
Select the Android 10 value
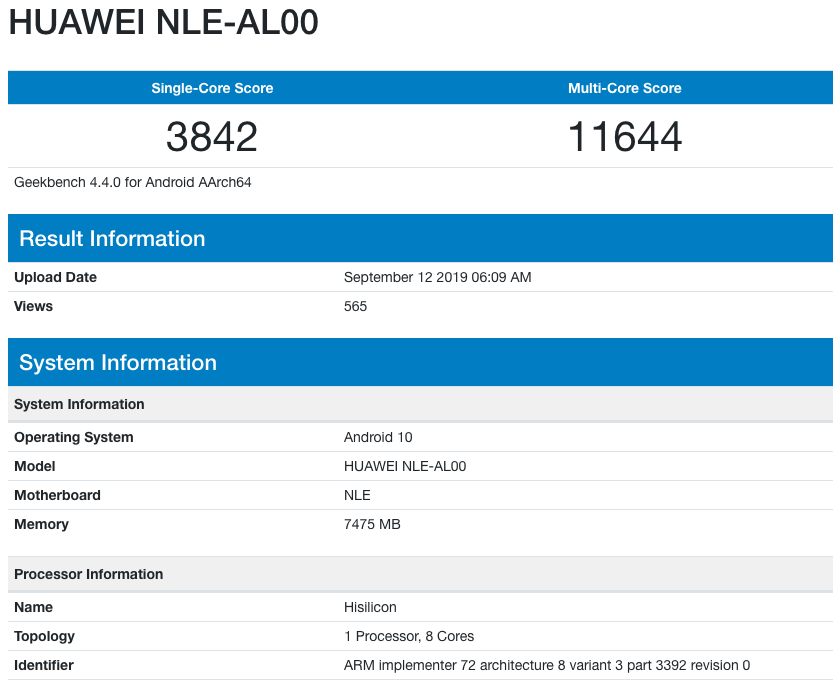click(x=378, y=437)
